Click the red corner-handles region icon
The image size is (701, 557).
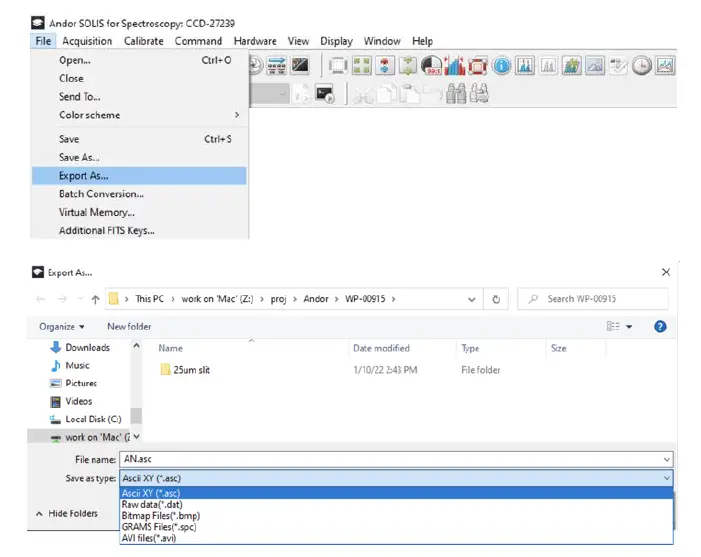pos(478,66)
